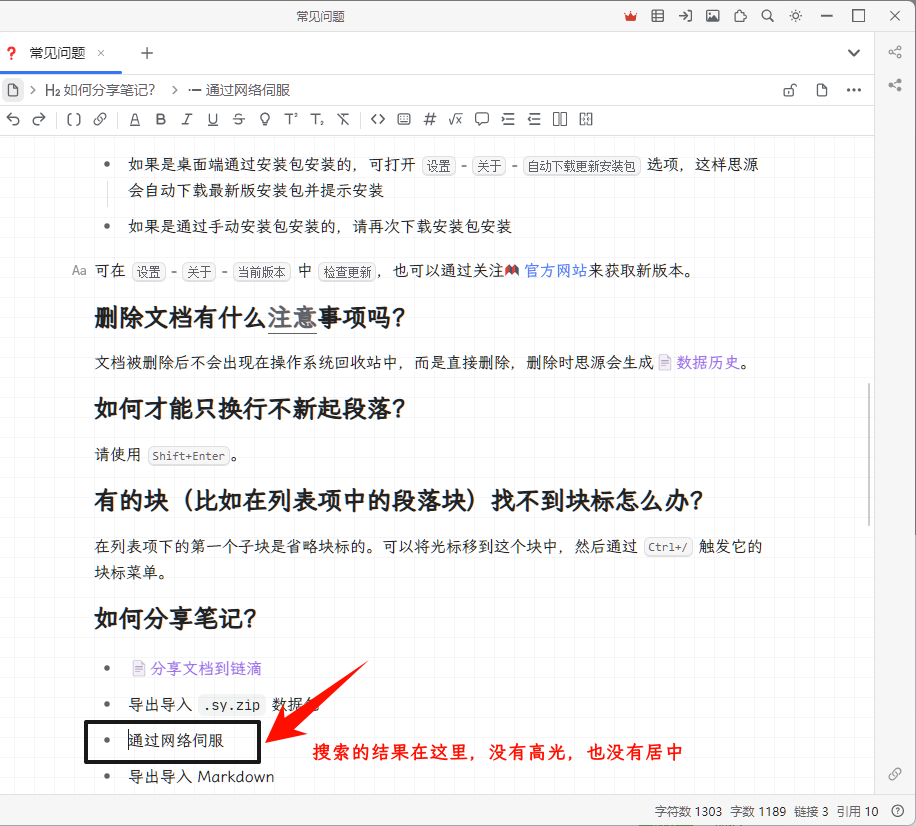Click the Ctrl+/ key label
The image size is (916, 826).
coord(668,547)
